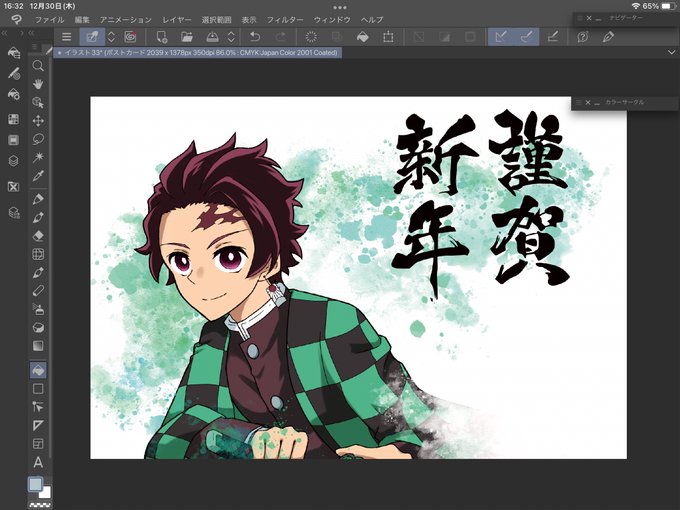Viewport: 680px width, 510px height.
Task: Select the triangle Ruler tool
Action: tap(38, 425)
